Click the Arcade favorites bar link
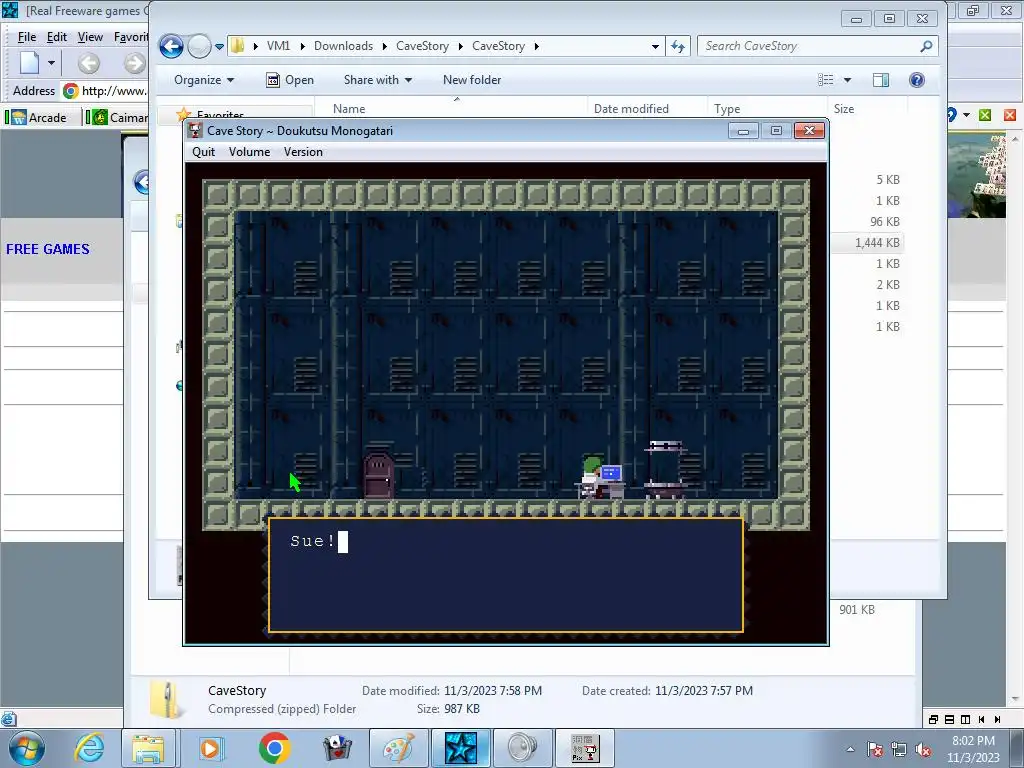The width and height of the screenshot is (1024, 768). click(40, 118)
